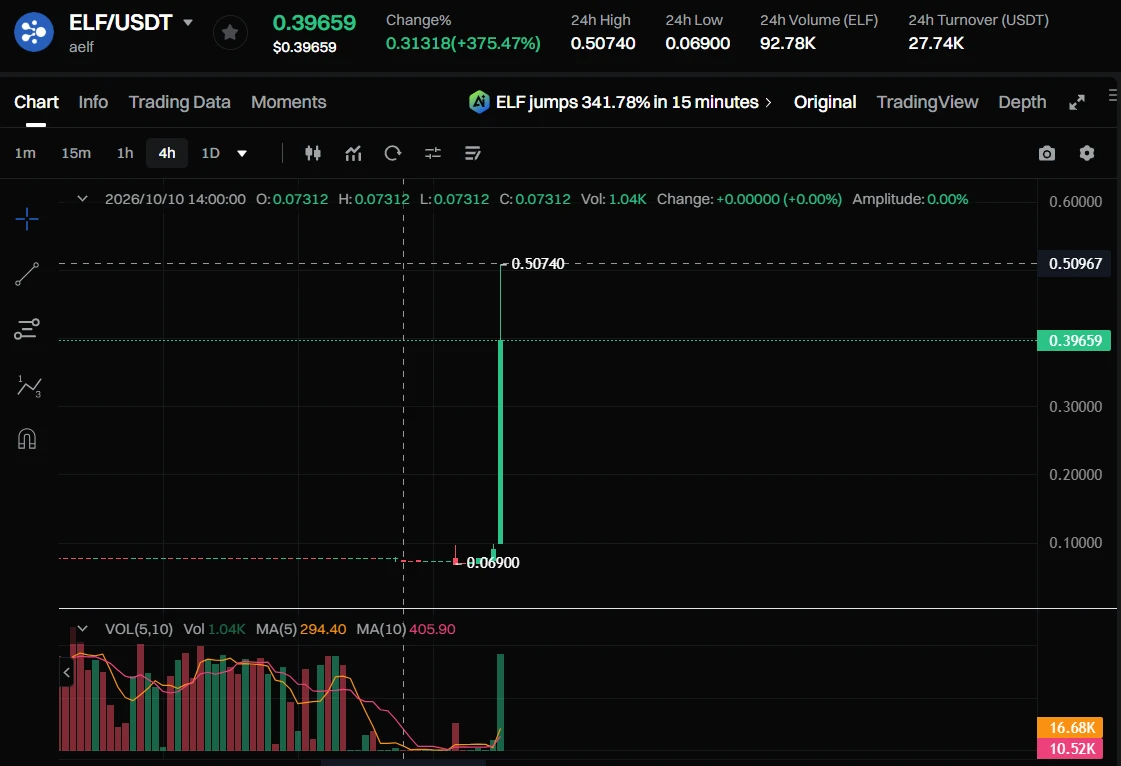Switch to Original chart view
The height and width of the screenshot is (766, 1121).
(825, 102)
